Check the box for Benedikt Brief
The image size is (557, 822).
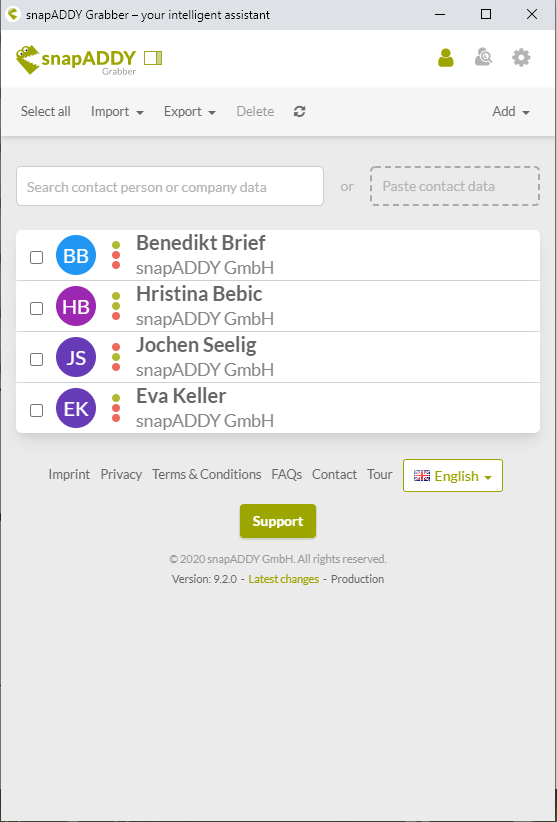(x=36, y=257)
